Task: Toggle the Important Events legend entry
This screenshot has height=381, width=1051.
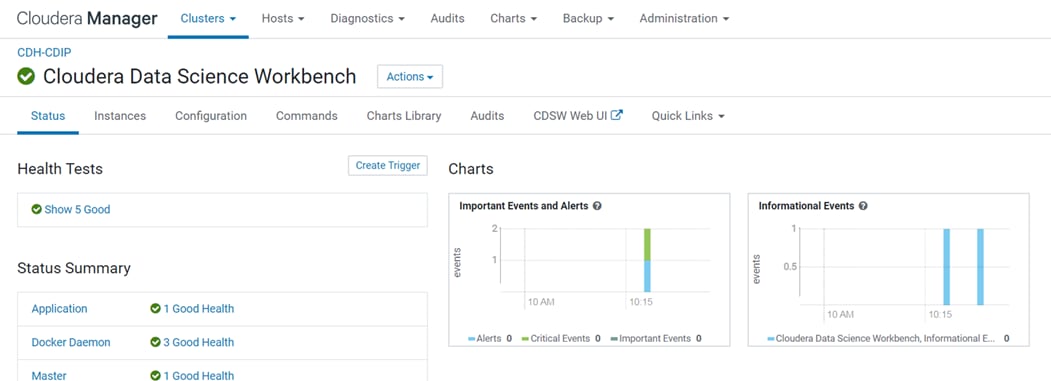Action: click(x=652, y=339)
